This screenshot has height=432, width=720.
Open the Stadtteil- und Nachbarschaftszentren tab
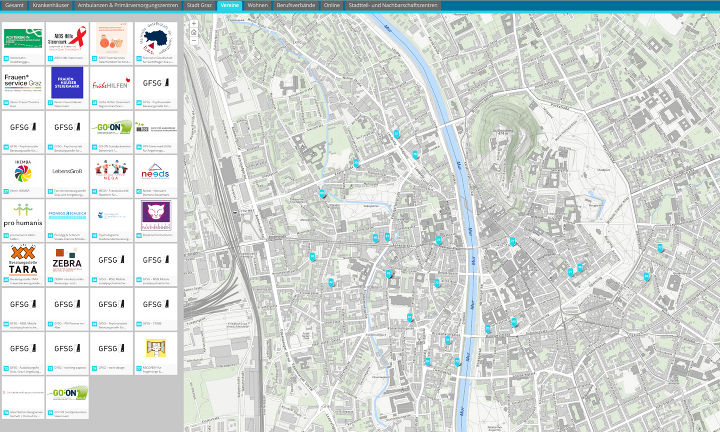coord(393,6)
